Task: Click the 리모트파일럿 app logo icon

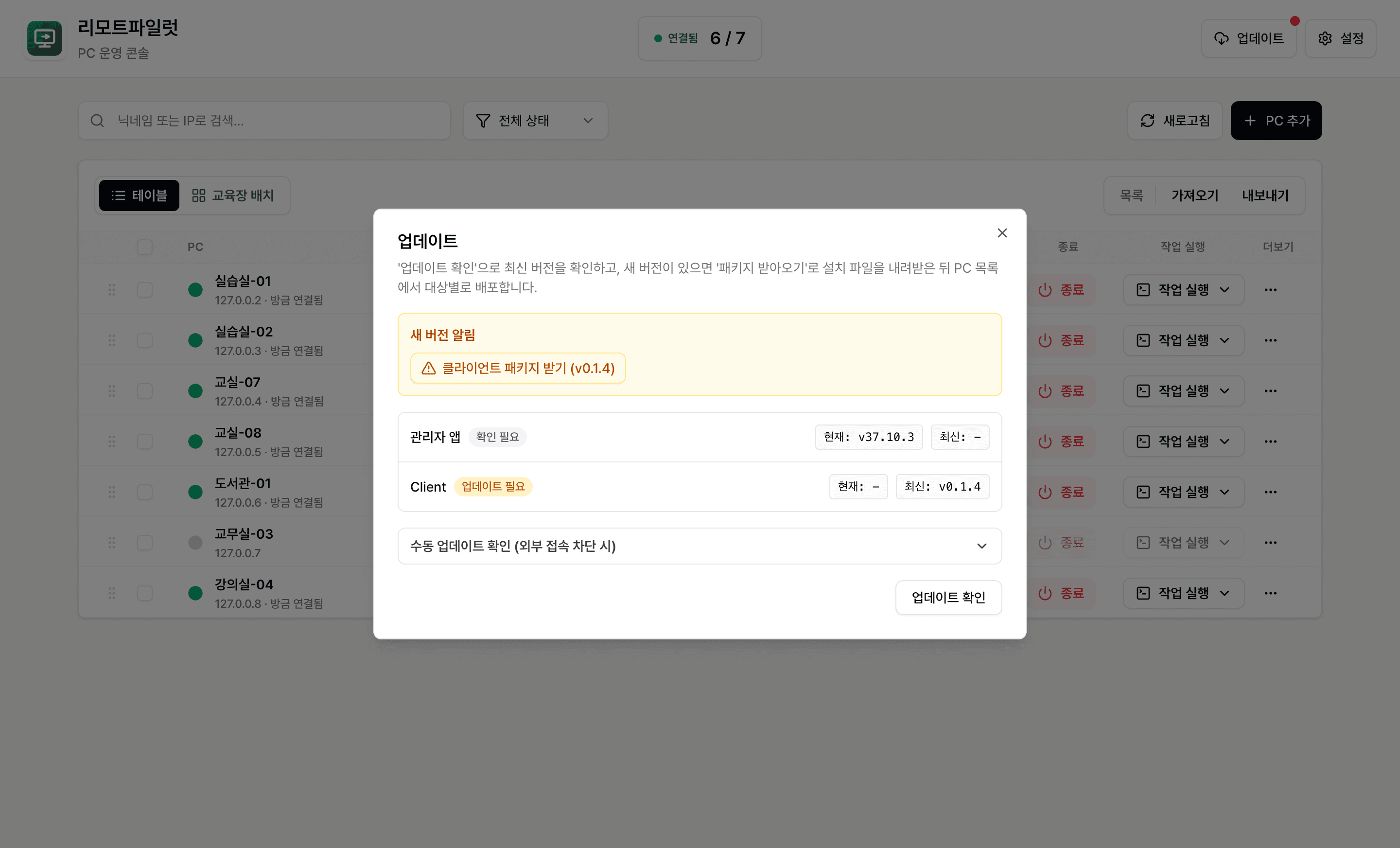Action: 45,38
